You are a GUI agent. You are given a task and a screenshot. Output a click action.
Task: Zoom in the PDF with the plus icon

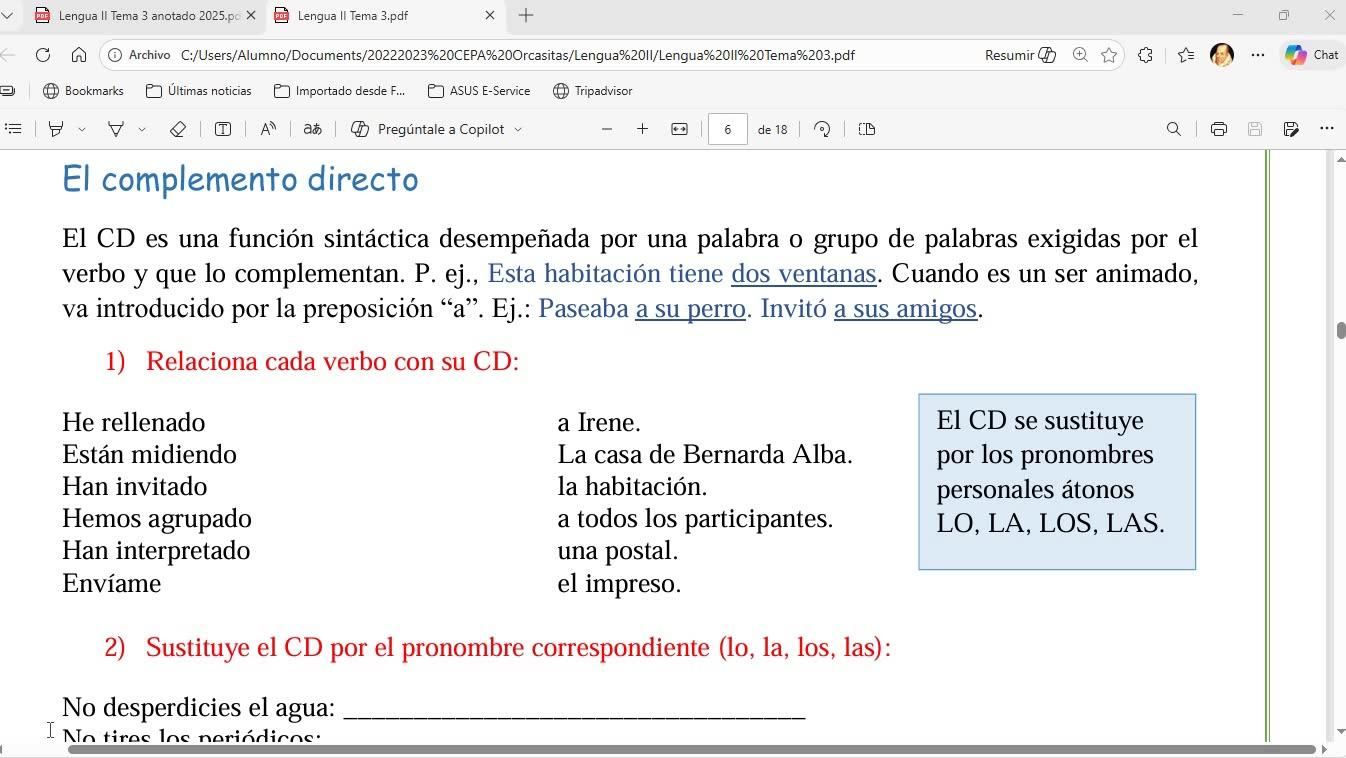642,129
